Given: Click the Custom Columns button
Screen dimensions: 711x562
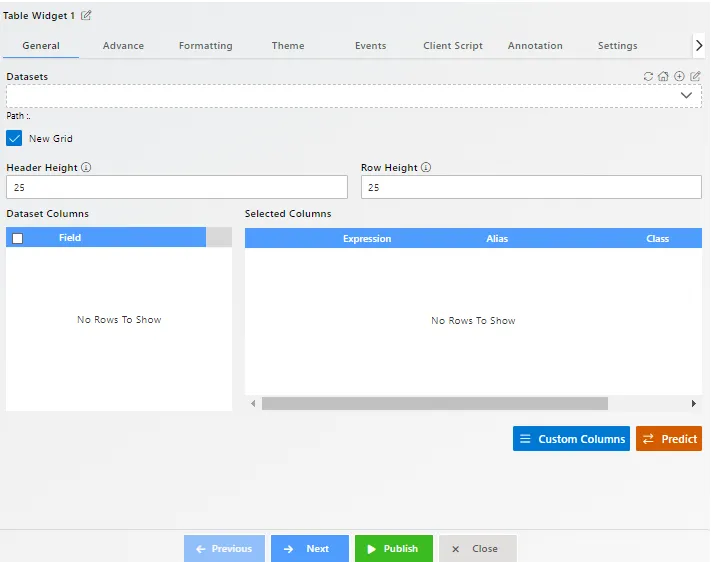Looking at the screenshot, I should pos(571,439).
